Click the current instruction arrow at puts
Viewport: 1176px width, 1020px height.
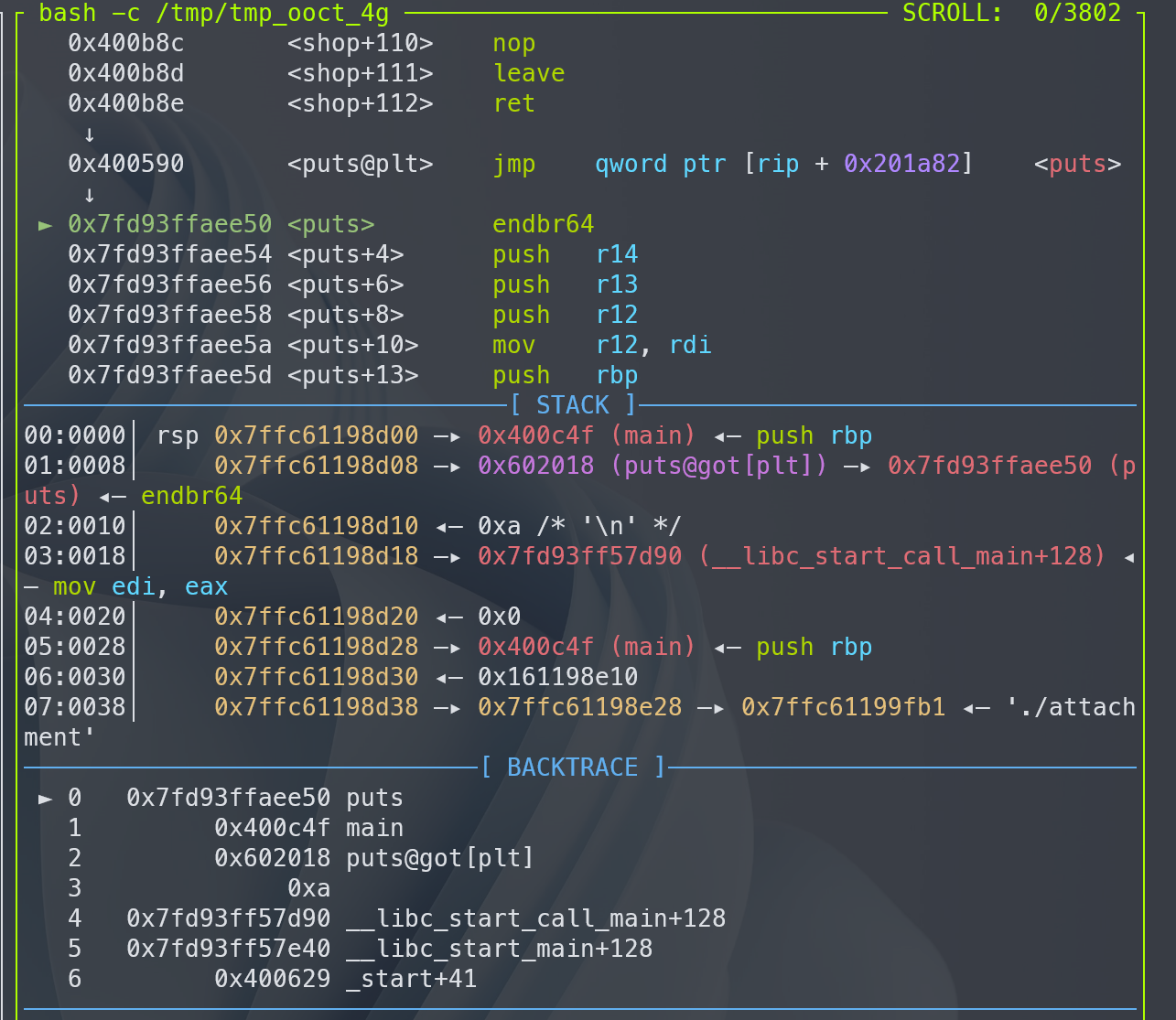click(x=46, y=224)
